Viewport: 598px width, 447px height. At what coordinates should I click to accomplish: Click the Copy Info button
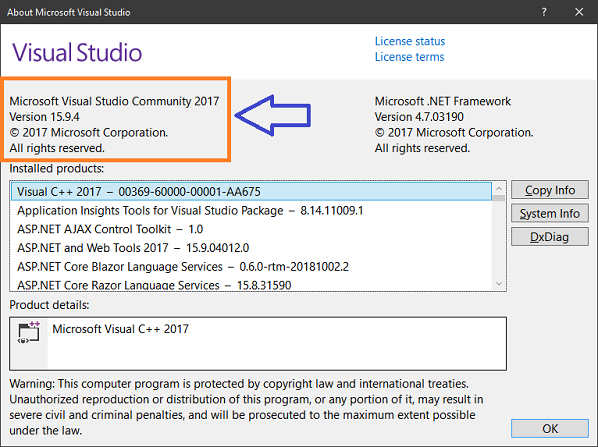(x=550, y=190)
